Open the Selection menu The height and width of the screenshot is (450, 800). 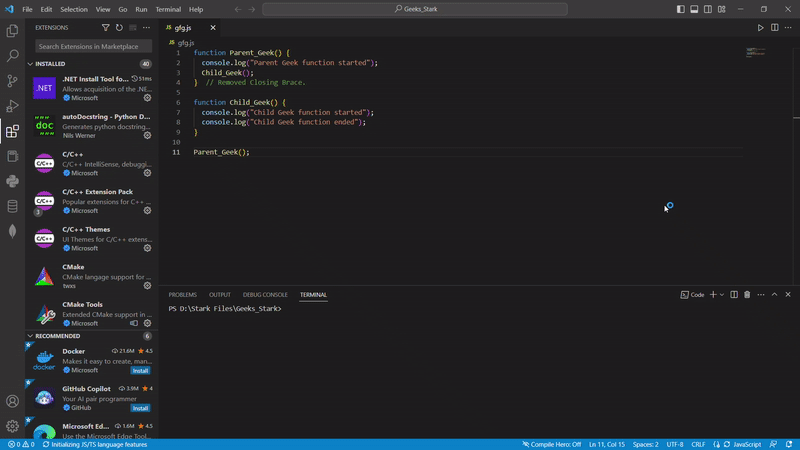[74, 9]
